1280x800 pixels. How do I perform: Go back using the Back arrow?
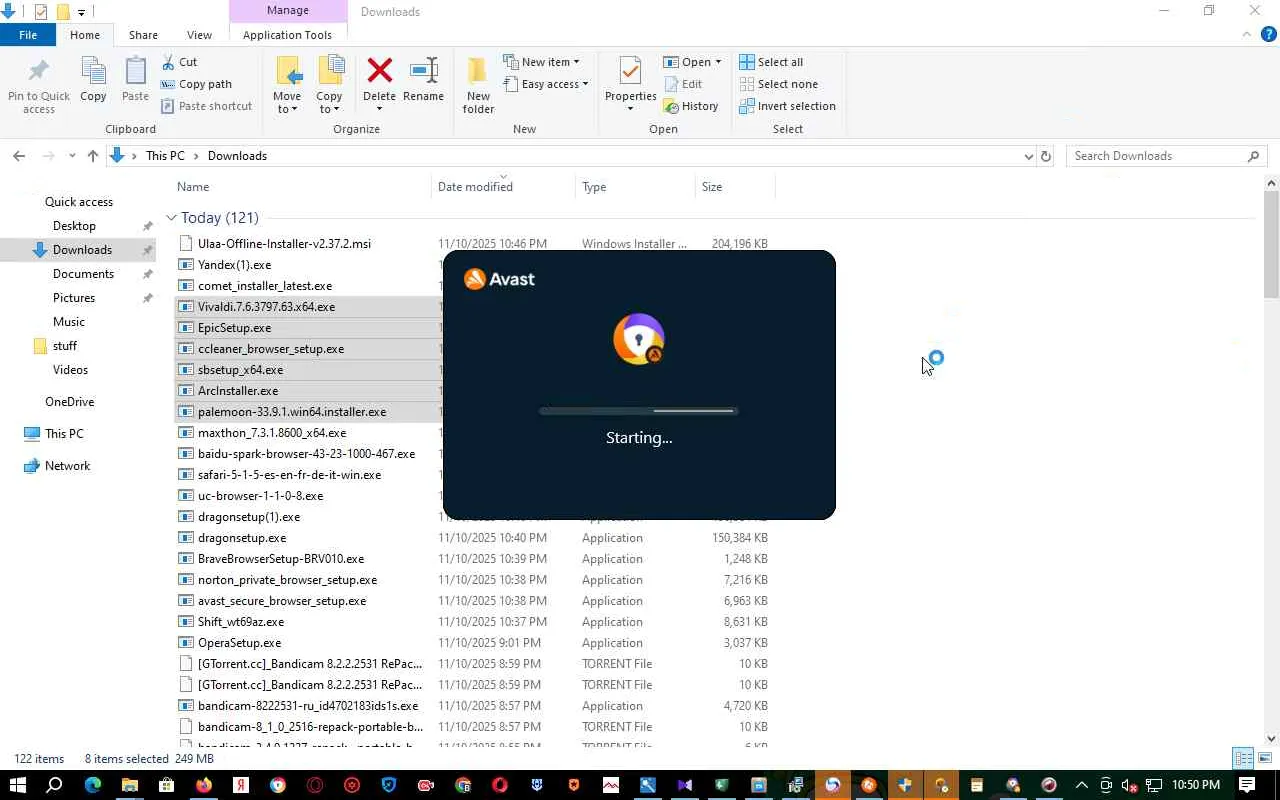tap(19, 156)
